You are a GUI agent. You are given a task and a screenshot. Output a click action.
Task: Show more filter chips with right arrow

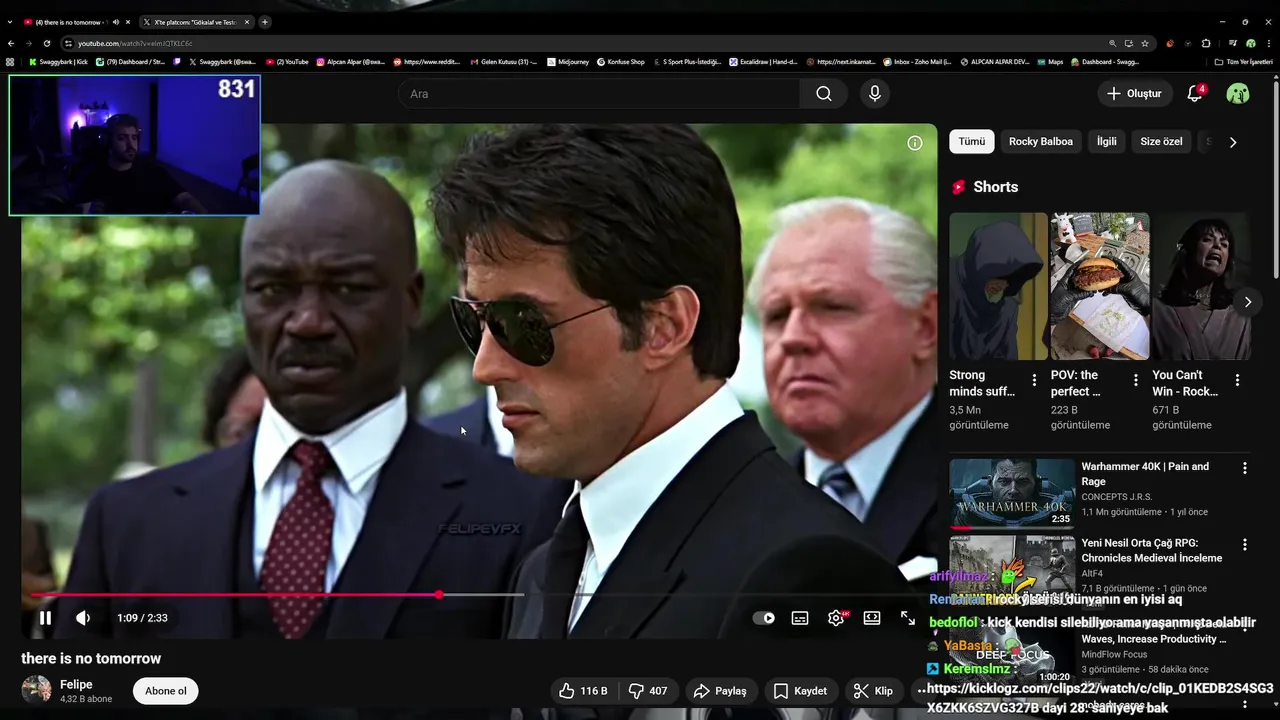click(1233, 142)
